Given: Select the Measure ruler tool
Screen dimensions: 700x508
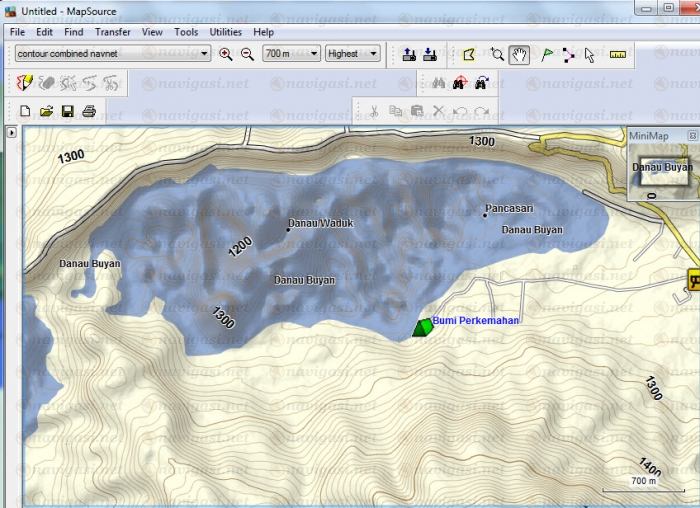Looking at the screenshot, I should [x=617, y=54].
